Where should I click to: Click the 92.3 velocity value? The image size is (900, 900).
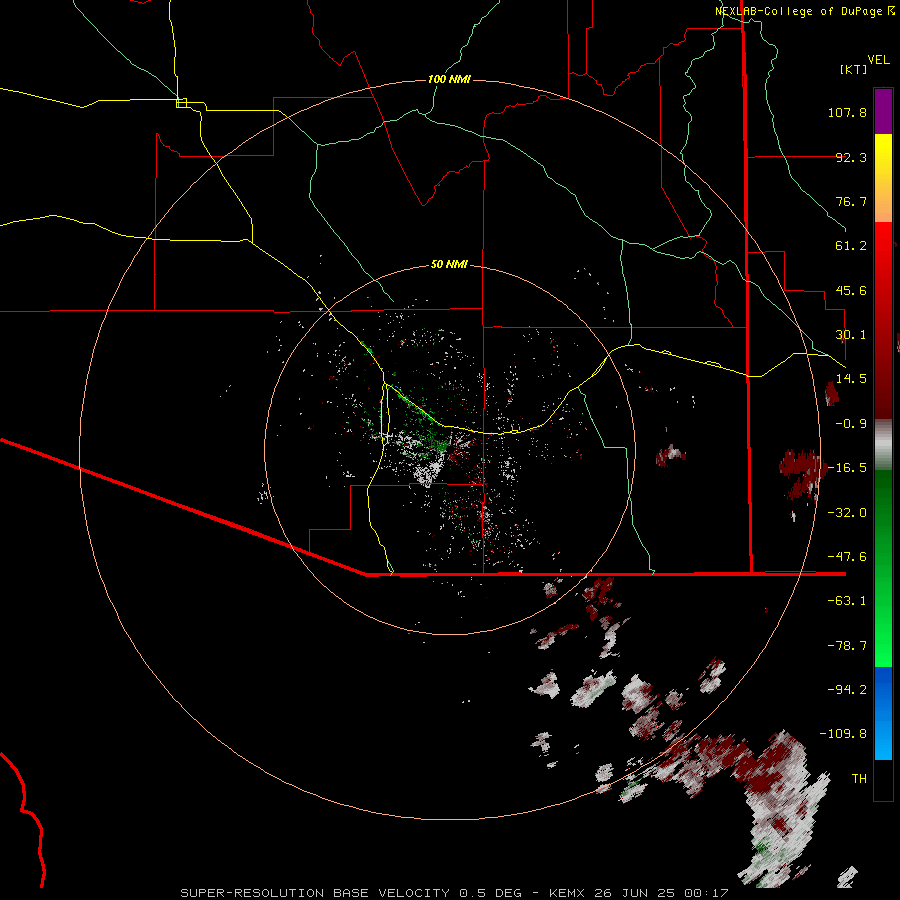[x=851, y=157]
